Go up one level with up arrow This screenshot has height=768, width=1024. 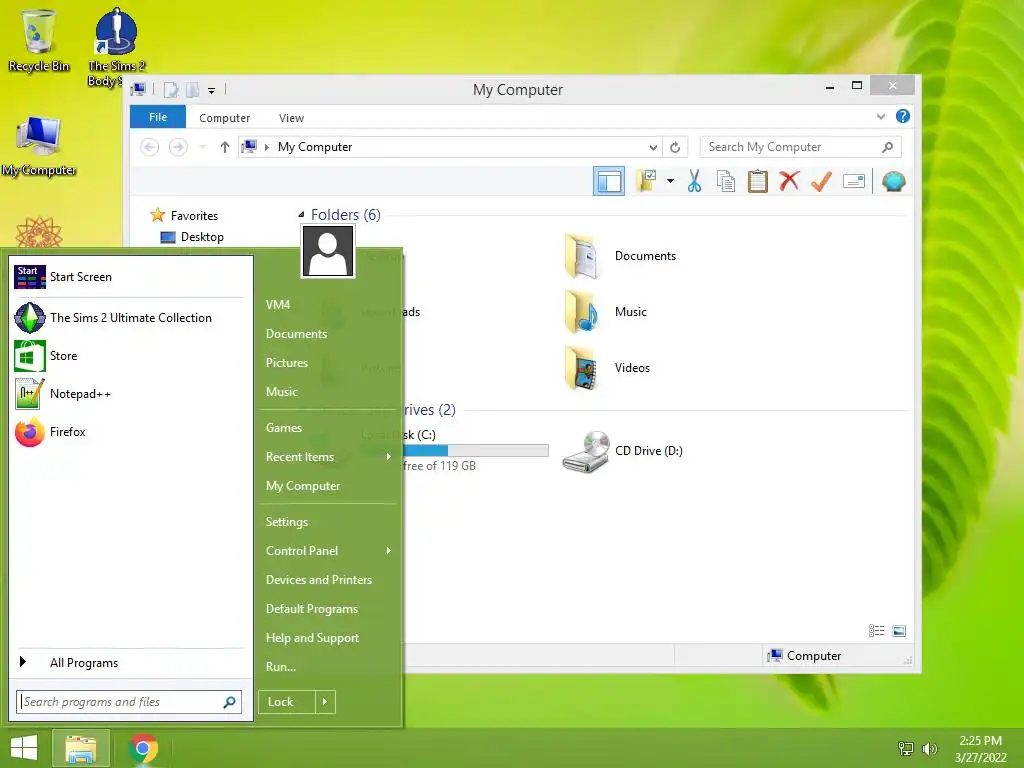tap(225, 147)
